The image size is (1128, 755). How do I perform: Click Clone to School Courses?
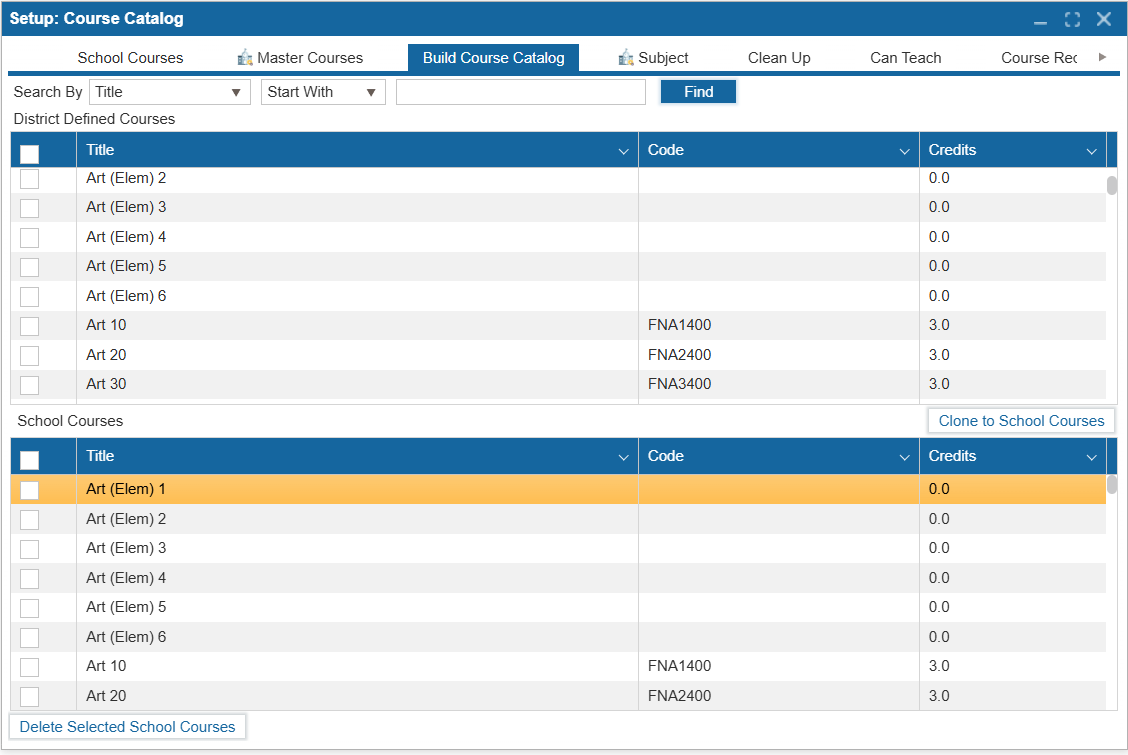[1020, 420]
